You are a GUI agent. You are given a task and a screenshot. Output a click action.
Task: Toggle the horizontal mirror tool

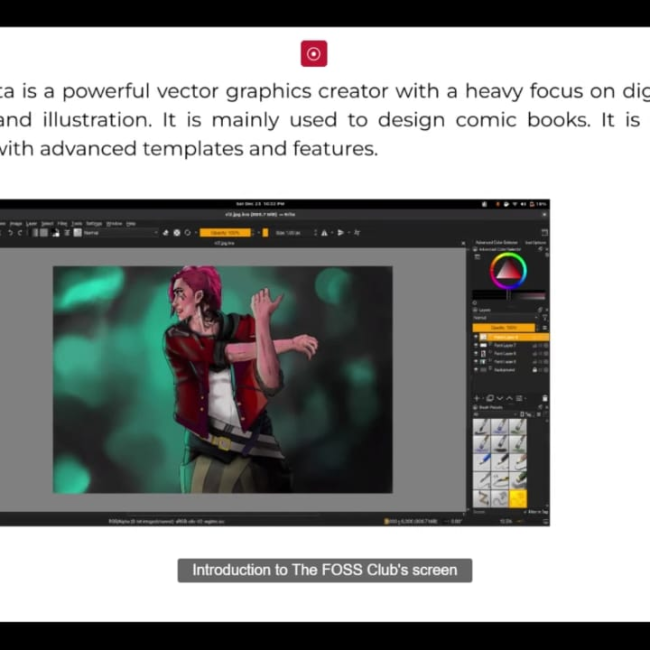tap(324, 233)
